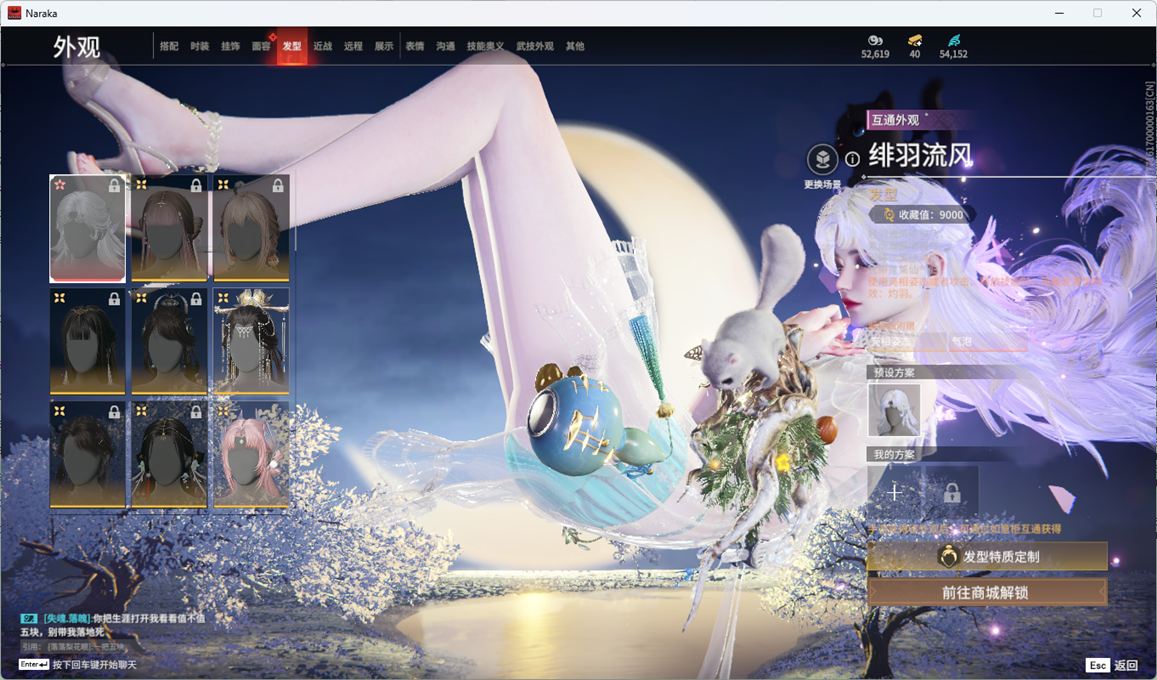This screenshot has width=1157, height=680.
Task: Click the 我的方案 header
Action: 894,454
